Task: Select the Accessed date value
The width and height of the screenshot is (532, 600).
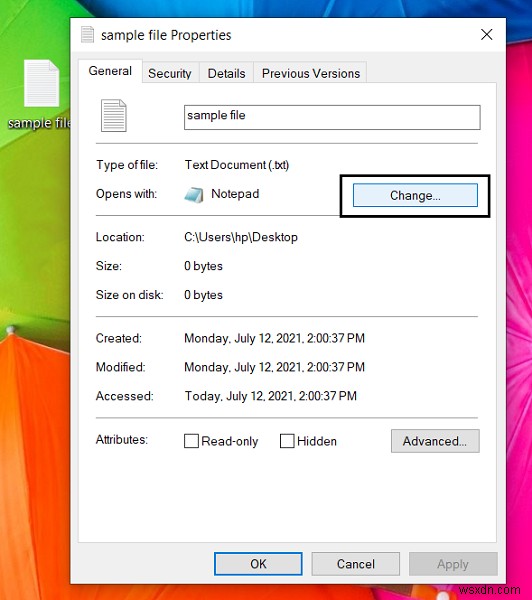Action: click(x=271, y=396)
